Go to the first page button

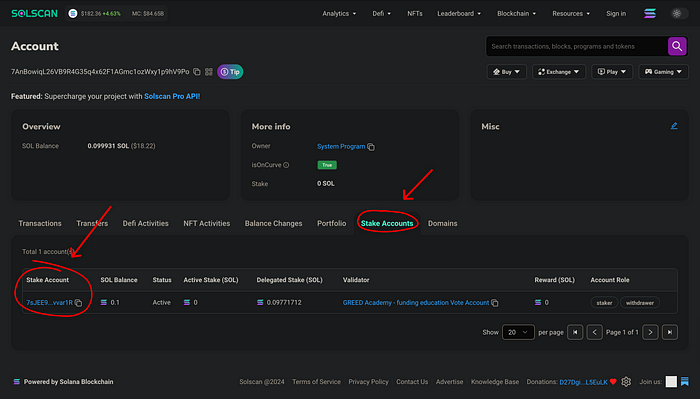(575, 332)
